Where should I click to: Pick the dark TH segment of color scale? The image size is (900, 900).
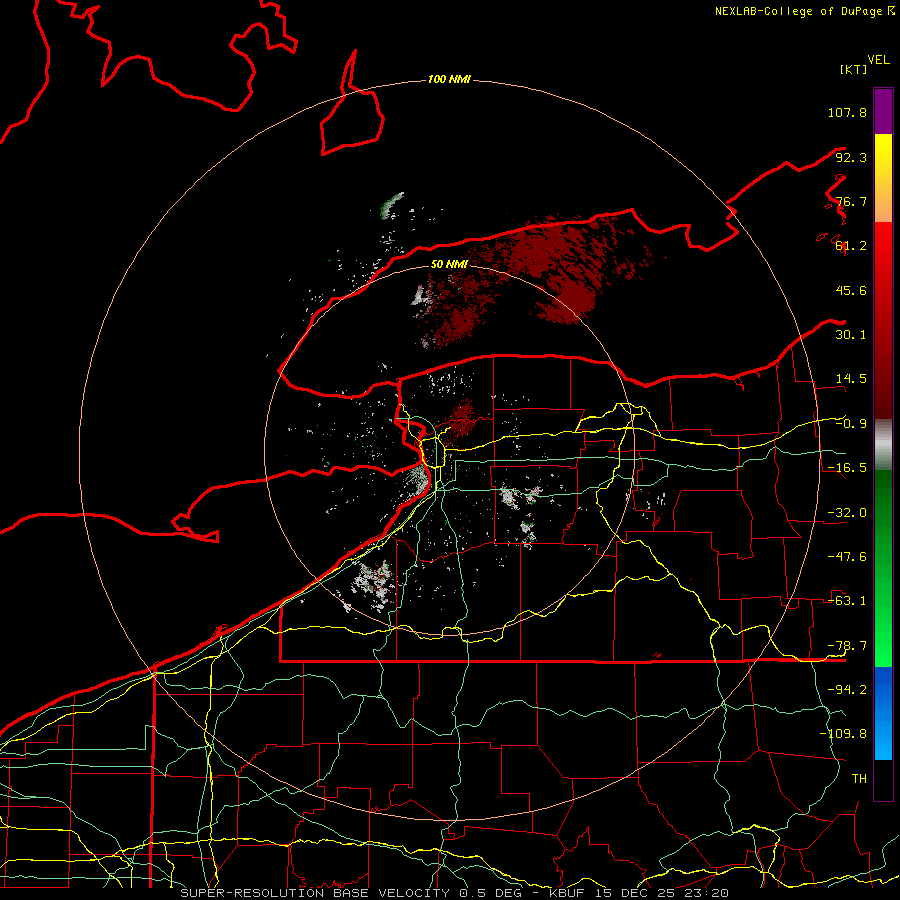(x=883, y=780)
